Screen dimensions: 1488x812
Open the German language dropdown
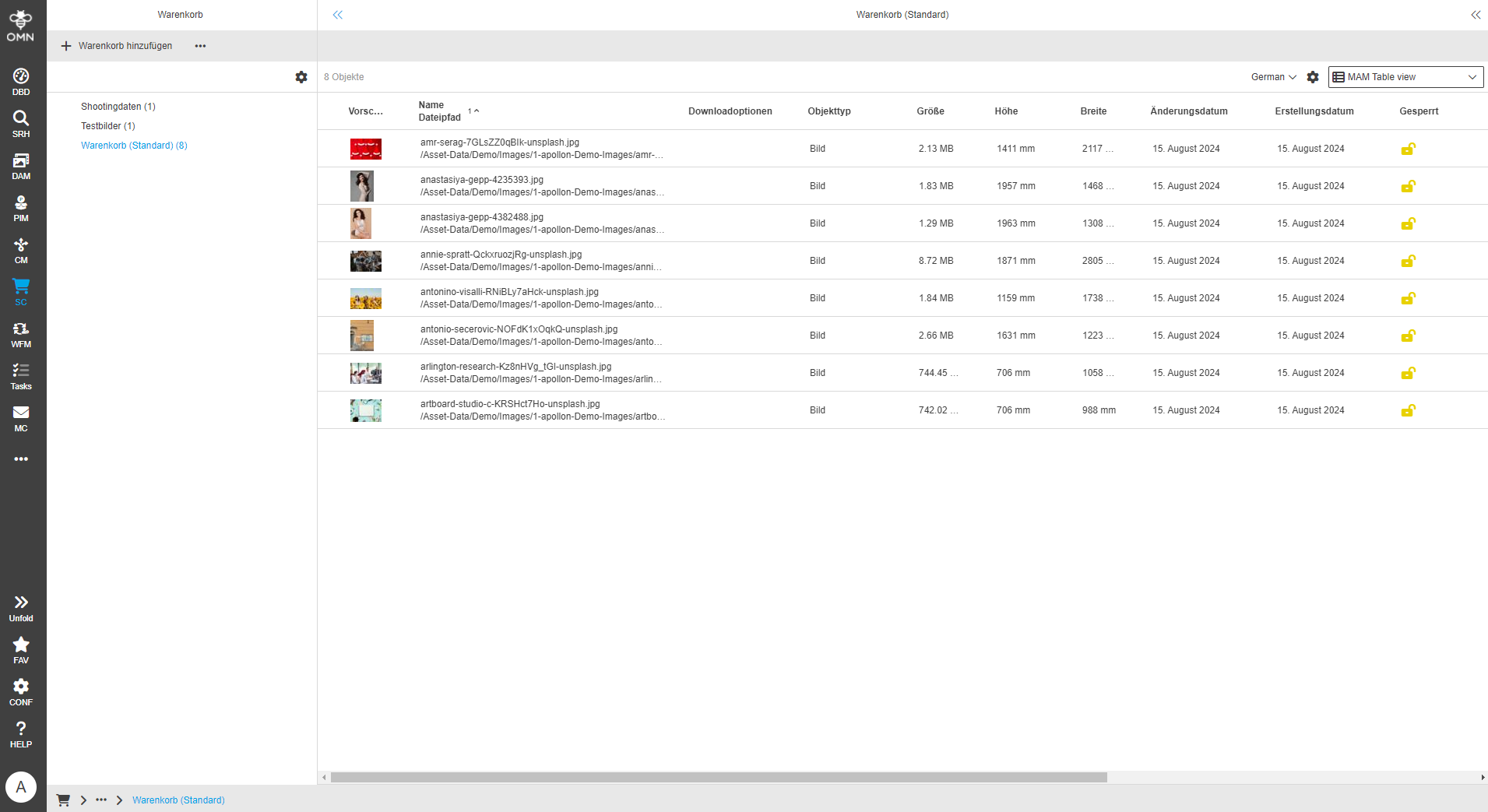click(x=1272, y=77)
